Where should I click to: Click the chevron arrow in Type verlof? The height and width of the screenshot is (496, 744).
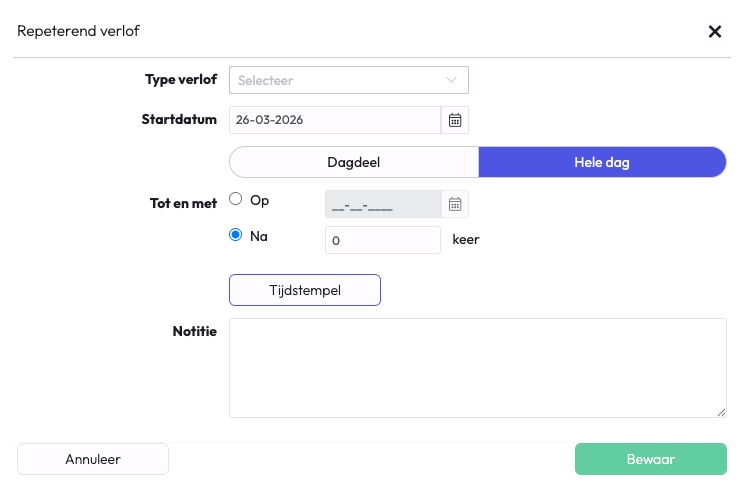coord(451,80)
